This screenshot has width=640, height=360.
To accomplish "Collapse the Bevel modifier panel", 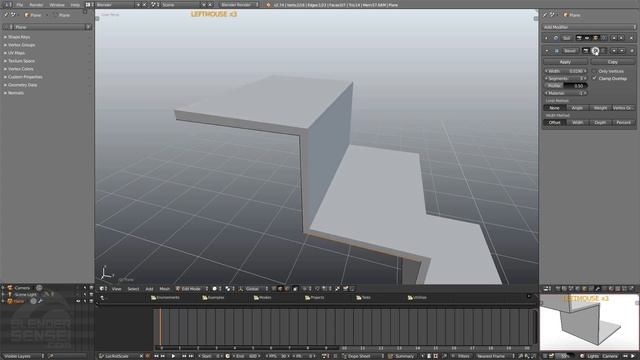I will click(x=547, y=51).
